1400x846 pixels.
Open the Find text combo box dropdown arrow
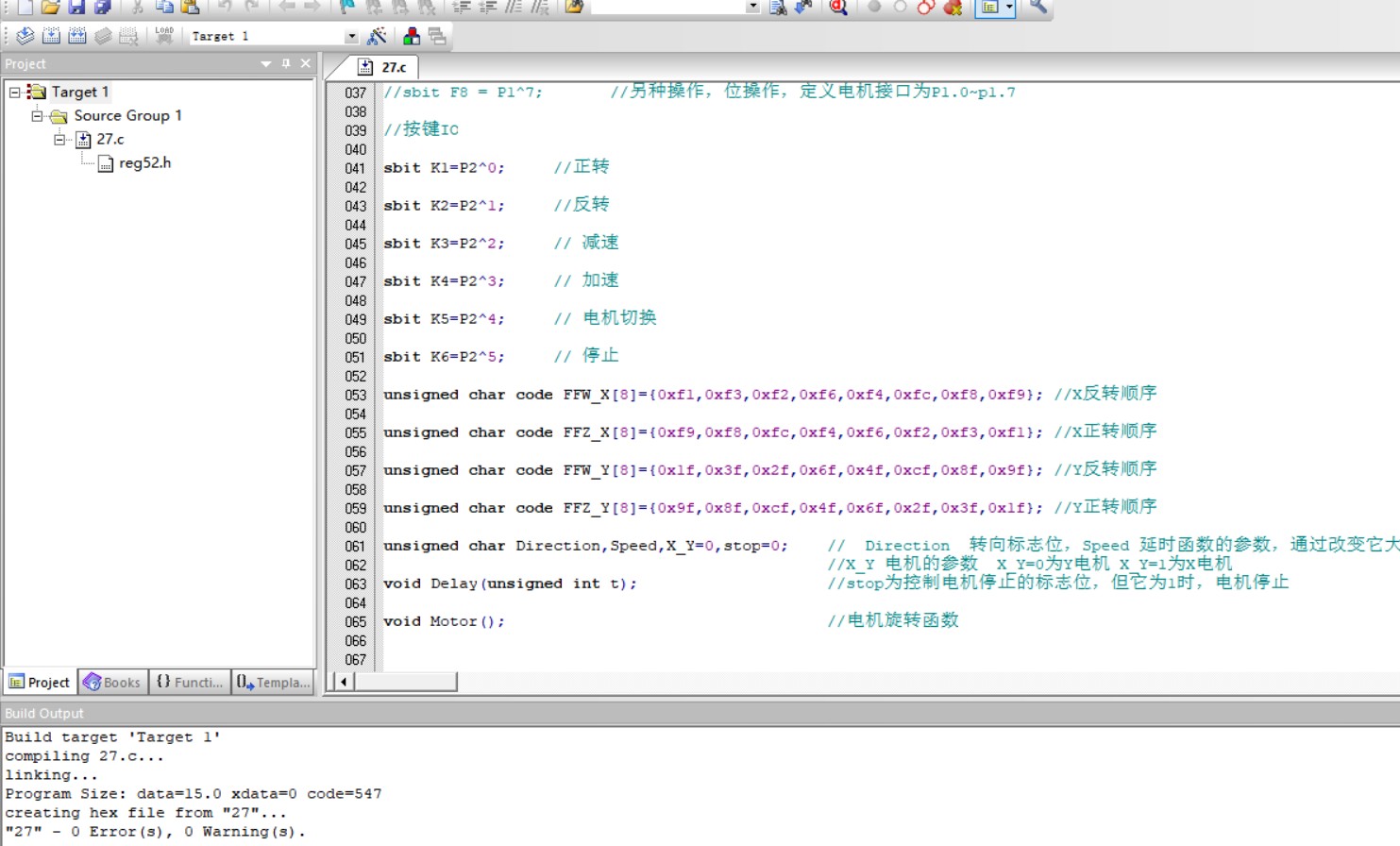pyautogui.click(x=752, y=7)
